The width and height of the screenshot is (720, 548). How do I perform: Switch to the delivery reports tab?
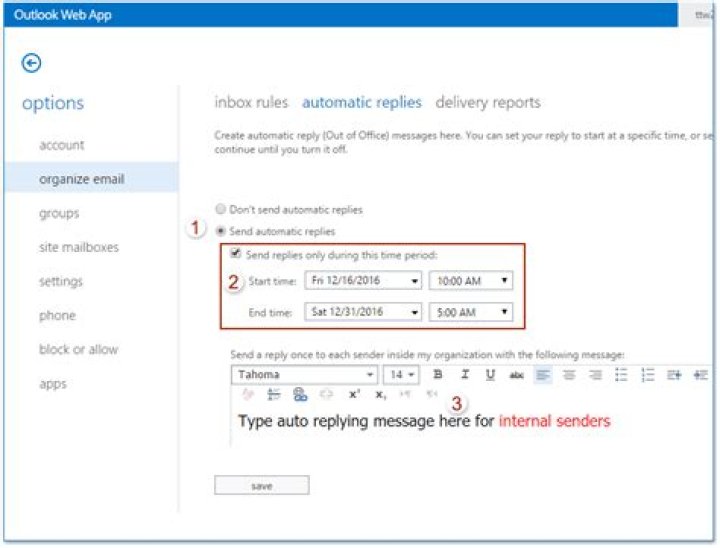488,102
